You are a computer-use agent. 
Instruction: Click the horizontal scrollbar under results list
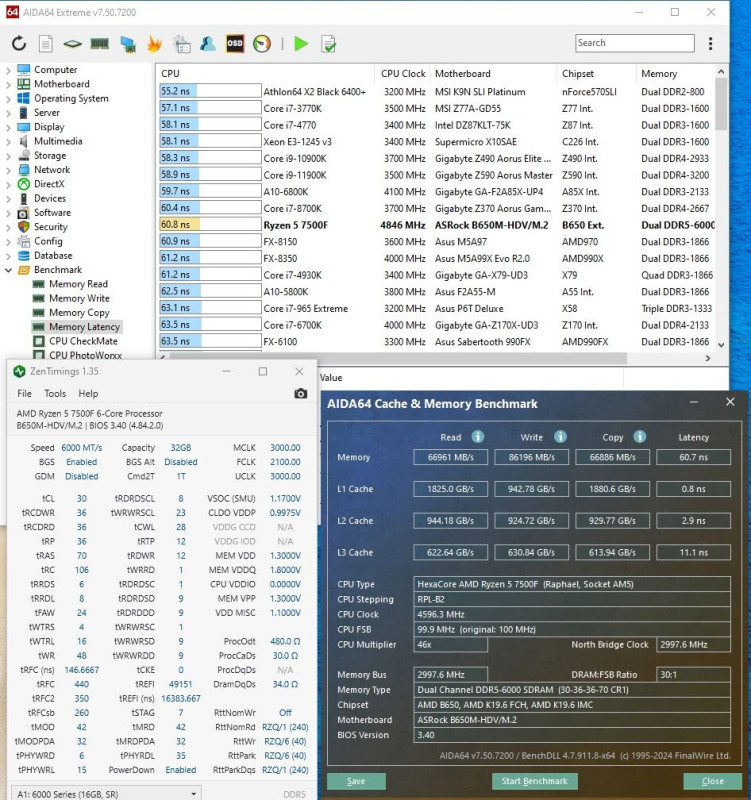pos(397,358)
